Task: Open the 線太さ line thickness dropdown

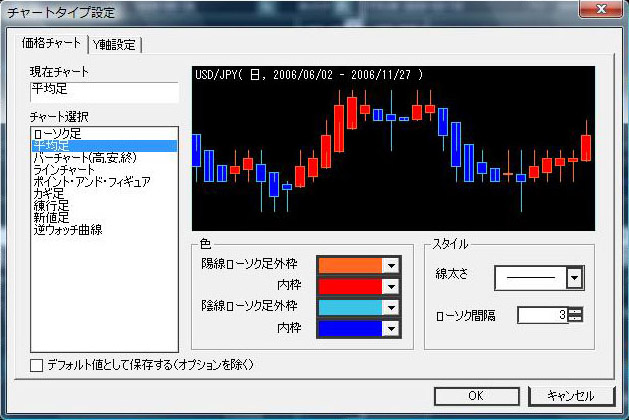Action: coord(574,278)
